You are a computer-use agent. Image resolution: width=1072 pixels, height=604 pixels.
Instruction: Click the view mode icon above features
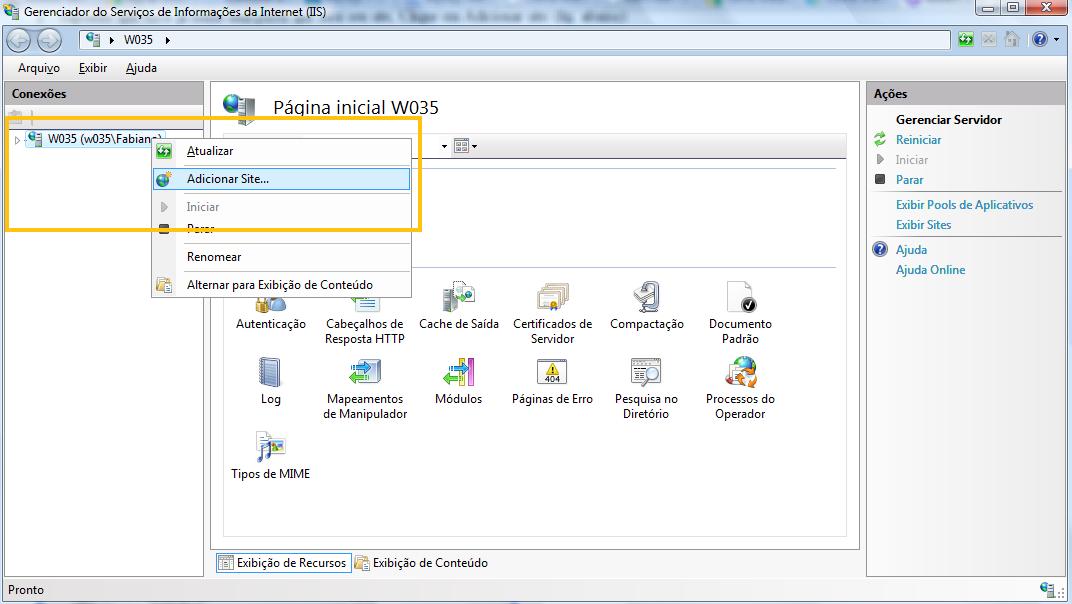(x=461, y=146)
